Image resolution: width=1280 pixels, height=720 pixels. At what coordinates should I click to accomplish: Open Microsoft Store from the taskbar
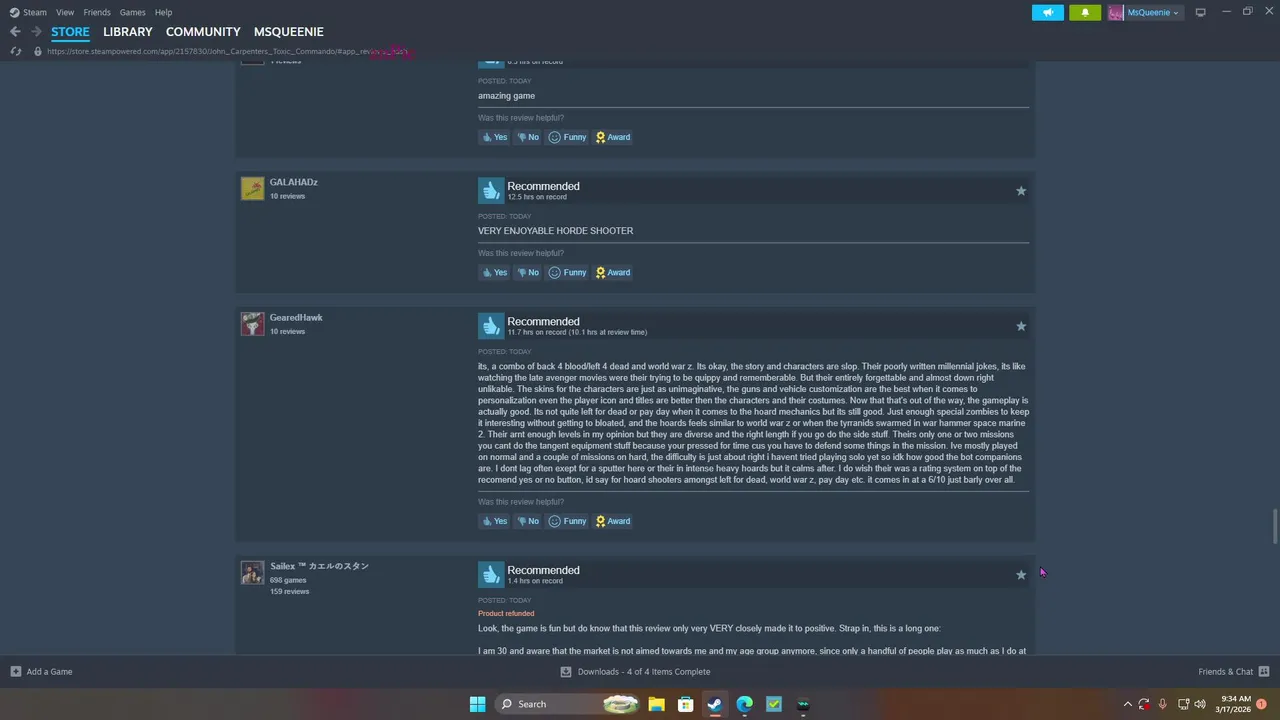tap(686, 704)
